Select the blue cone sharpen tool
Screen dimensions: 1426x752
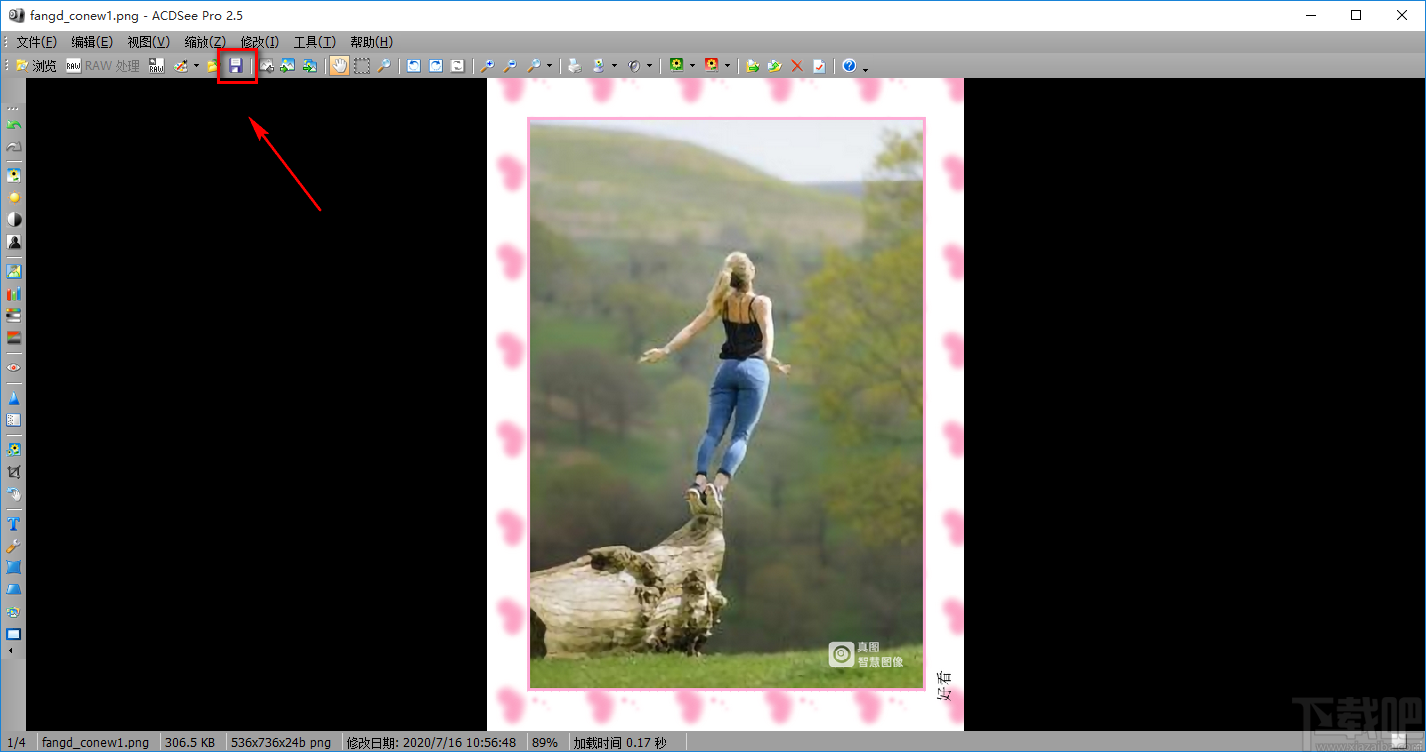14,398
